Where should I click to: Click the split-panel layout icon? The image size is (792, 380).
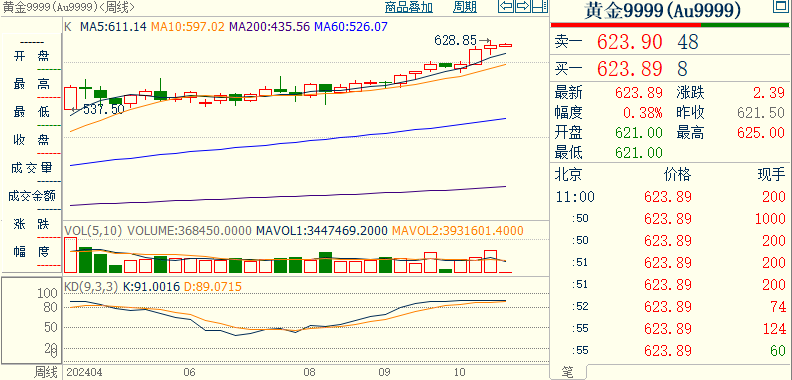[x=540, y=7]
